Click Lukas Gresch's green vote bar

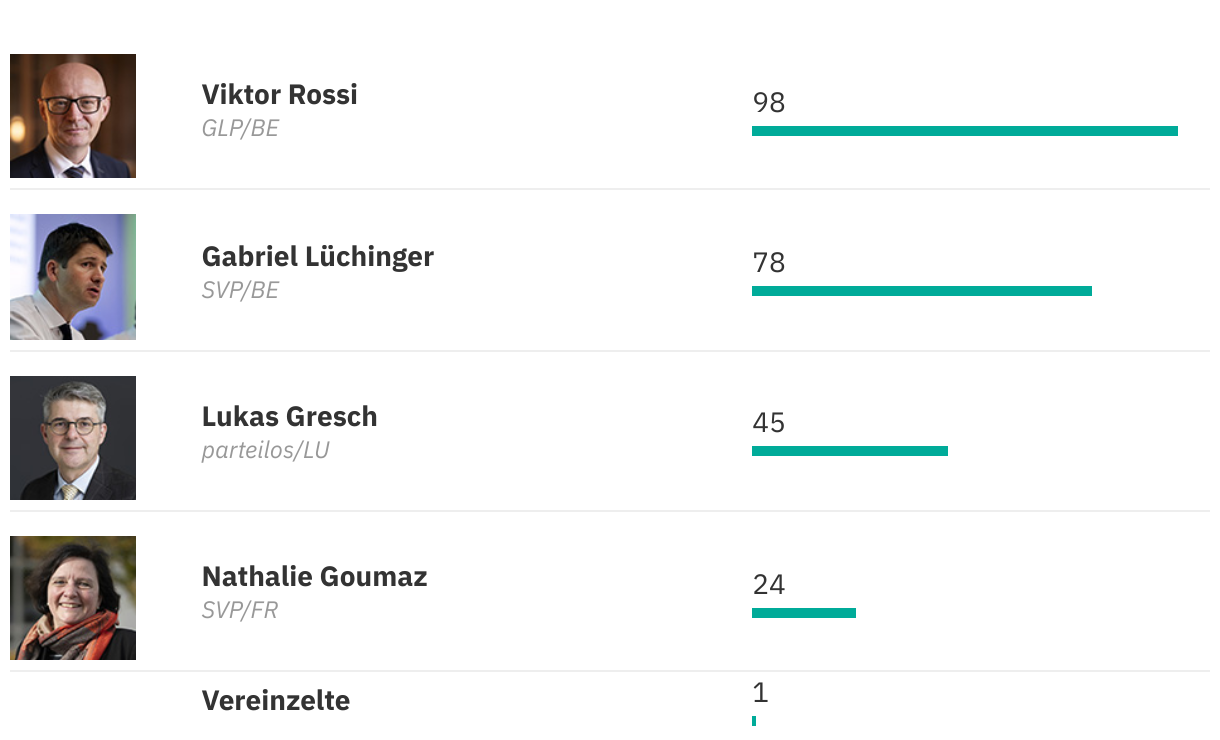tap(849, 451)
